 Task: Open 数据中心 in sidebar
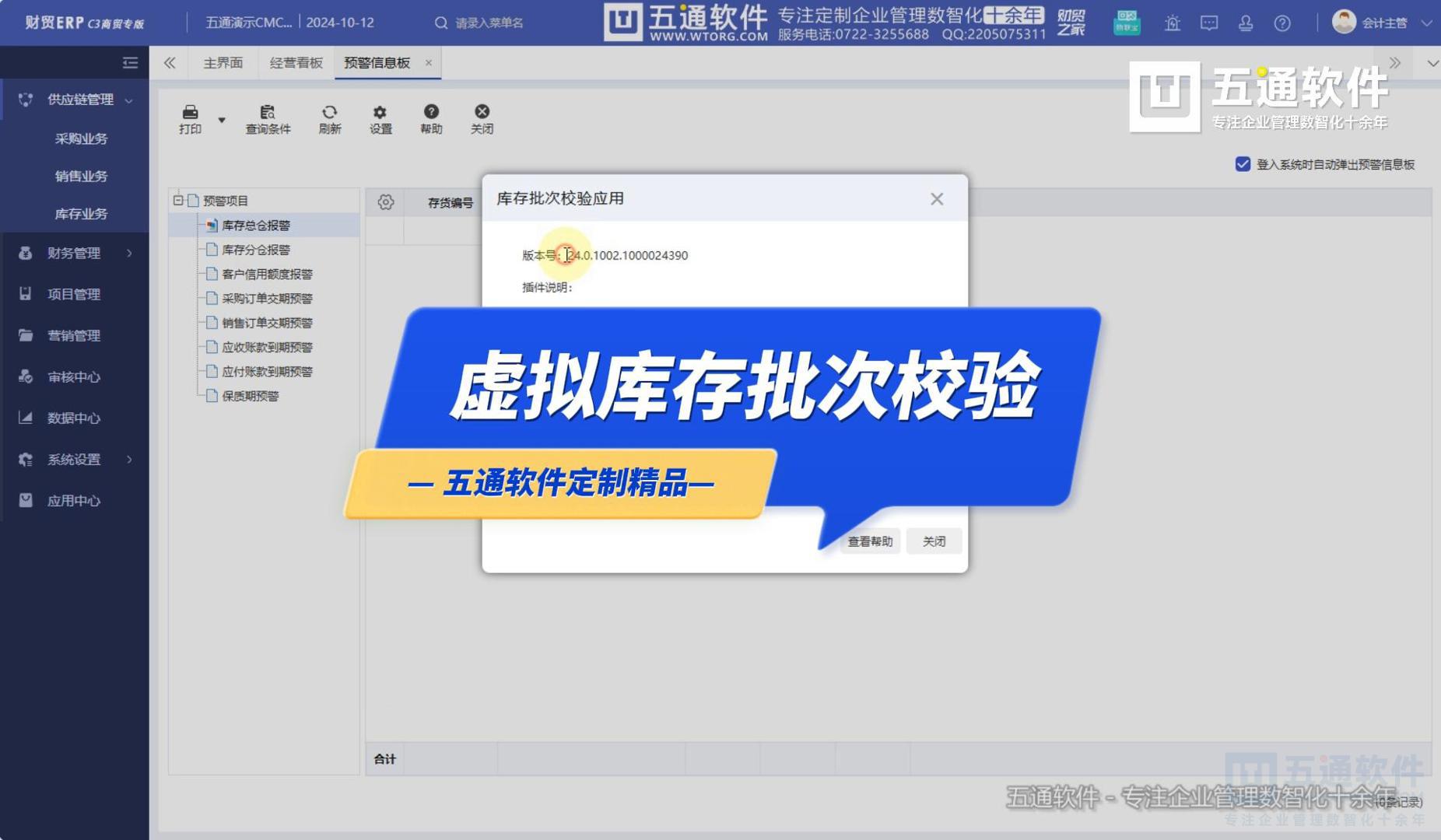75,418
